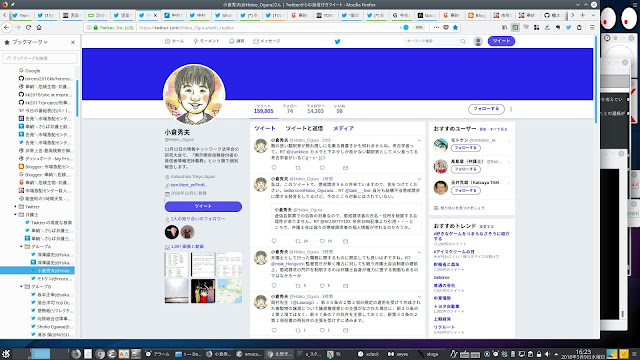Like the first tweet with the heart icon

(322, 168)
